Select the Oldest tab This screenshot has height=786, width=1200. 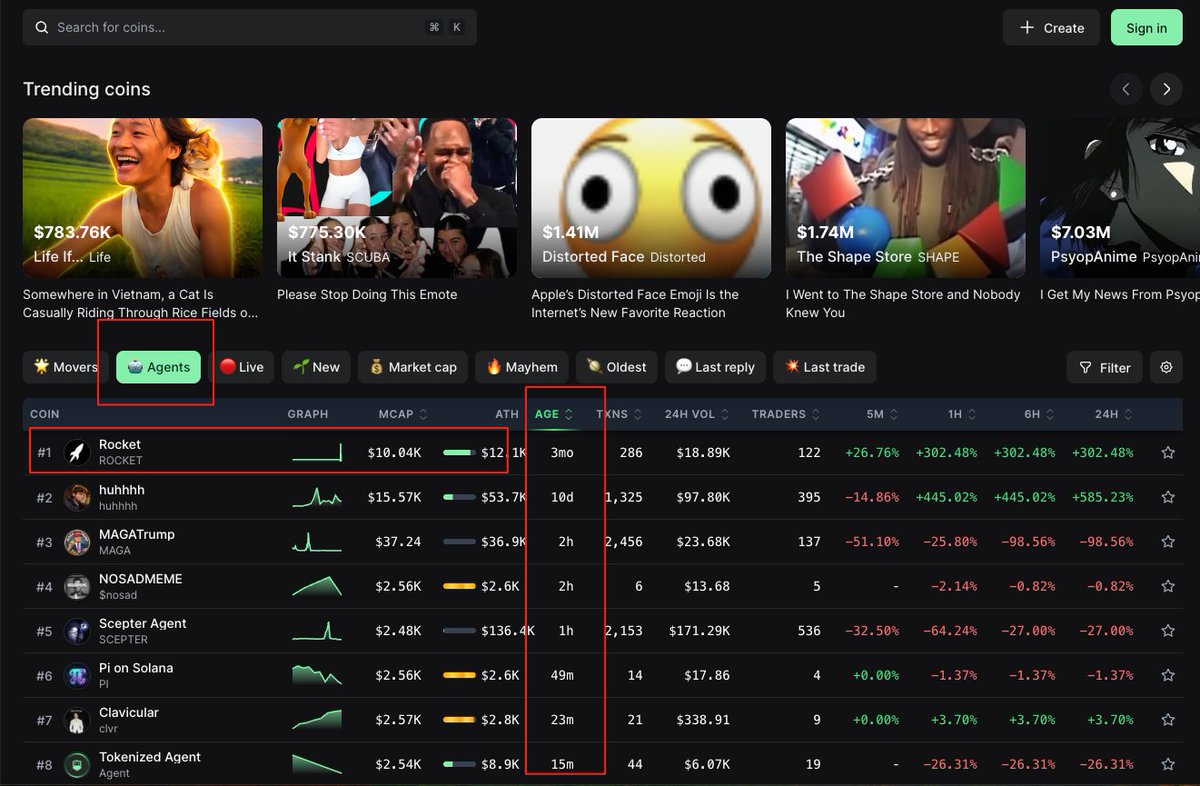(x=617, y=367)
